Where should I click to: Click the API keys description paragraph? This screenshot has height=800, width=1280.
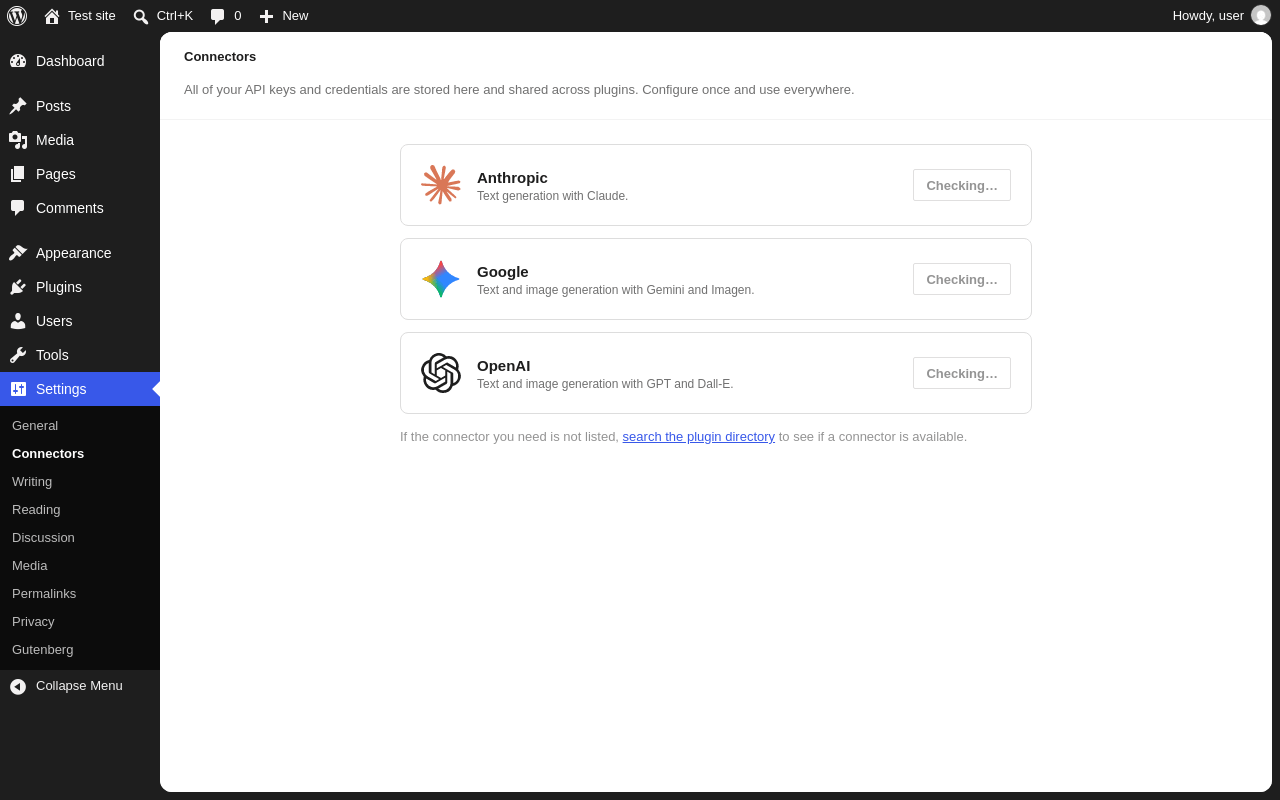519,90
